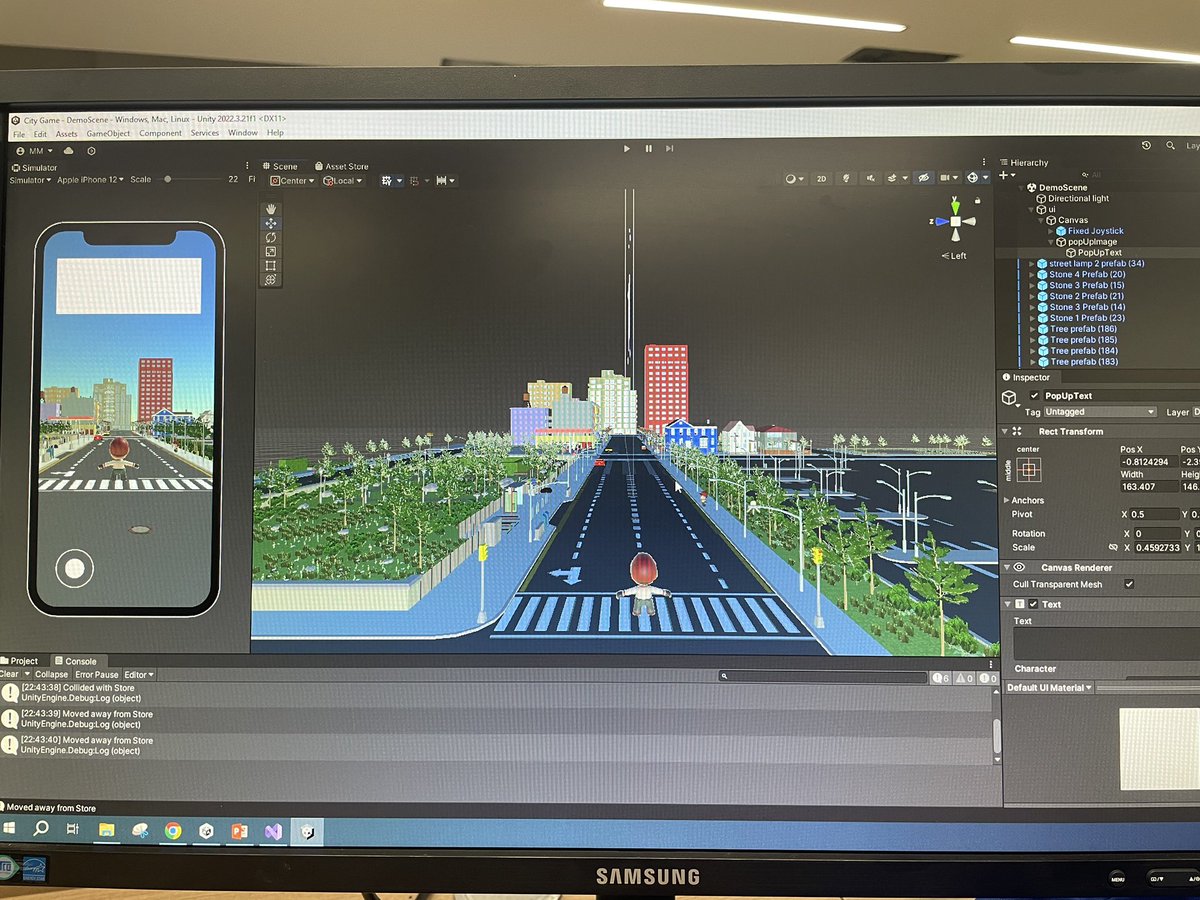Screen dimensions: 1200x900
Task: Open scene camera settings dropdown
Action: pyautogui.click(x=949, y=178)
